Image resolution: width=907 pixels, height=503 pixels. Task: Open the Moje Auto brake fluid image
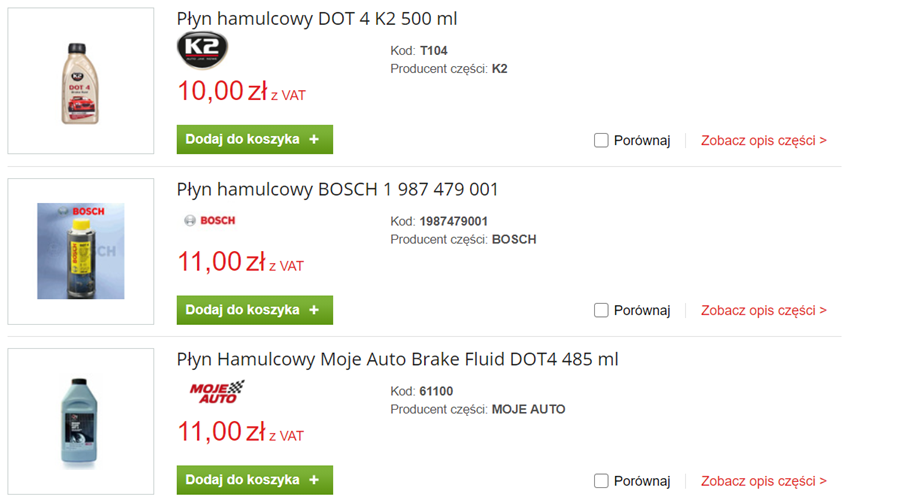coord(80,421)
